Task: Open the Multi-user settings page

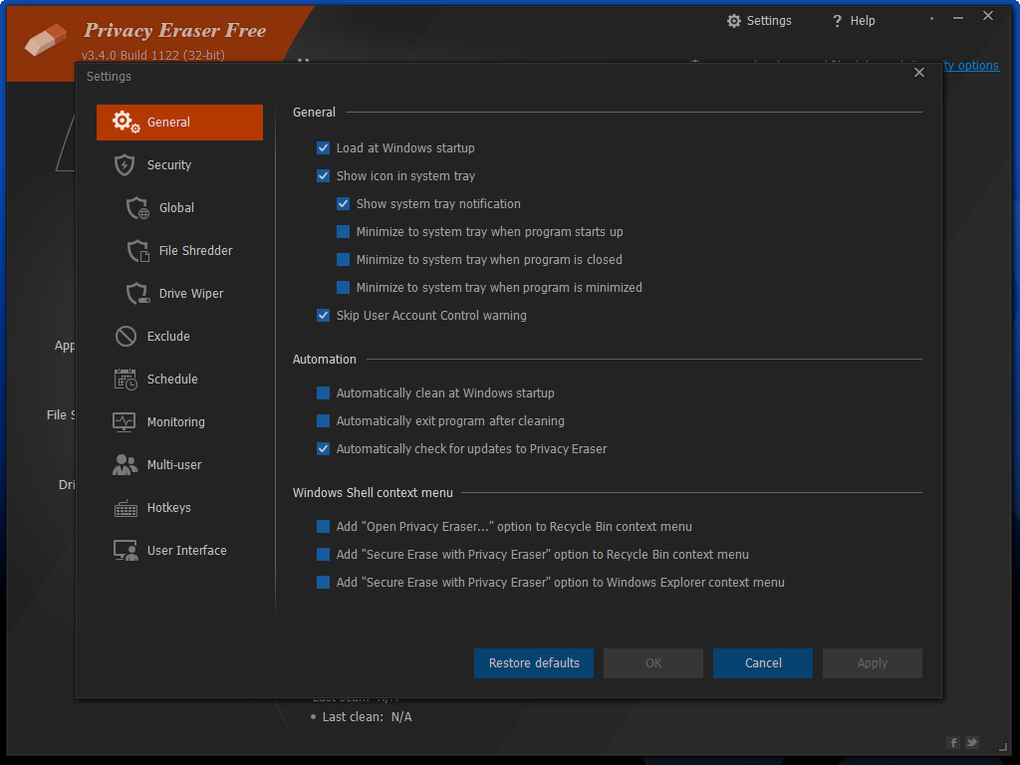Action: pyautogui.click(x=180, y=465)
